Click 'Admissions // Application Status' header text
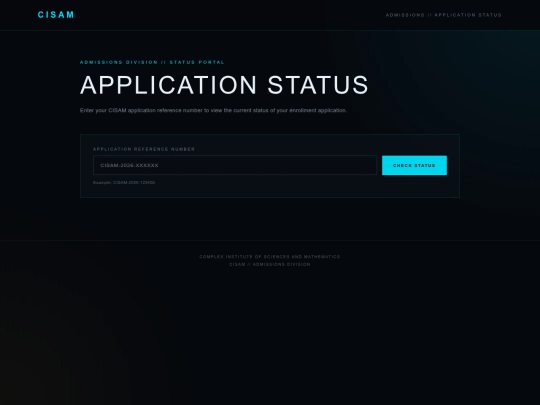 pos(444,15)
